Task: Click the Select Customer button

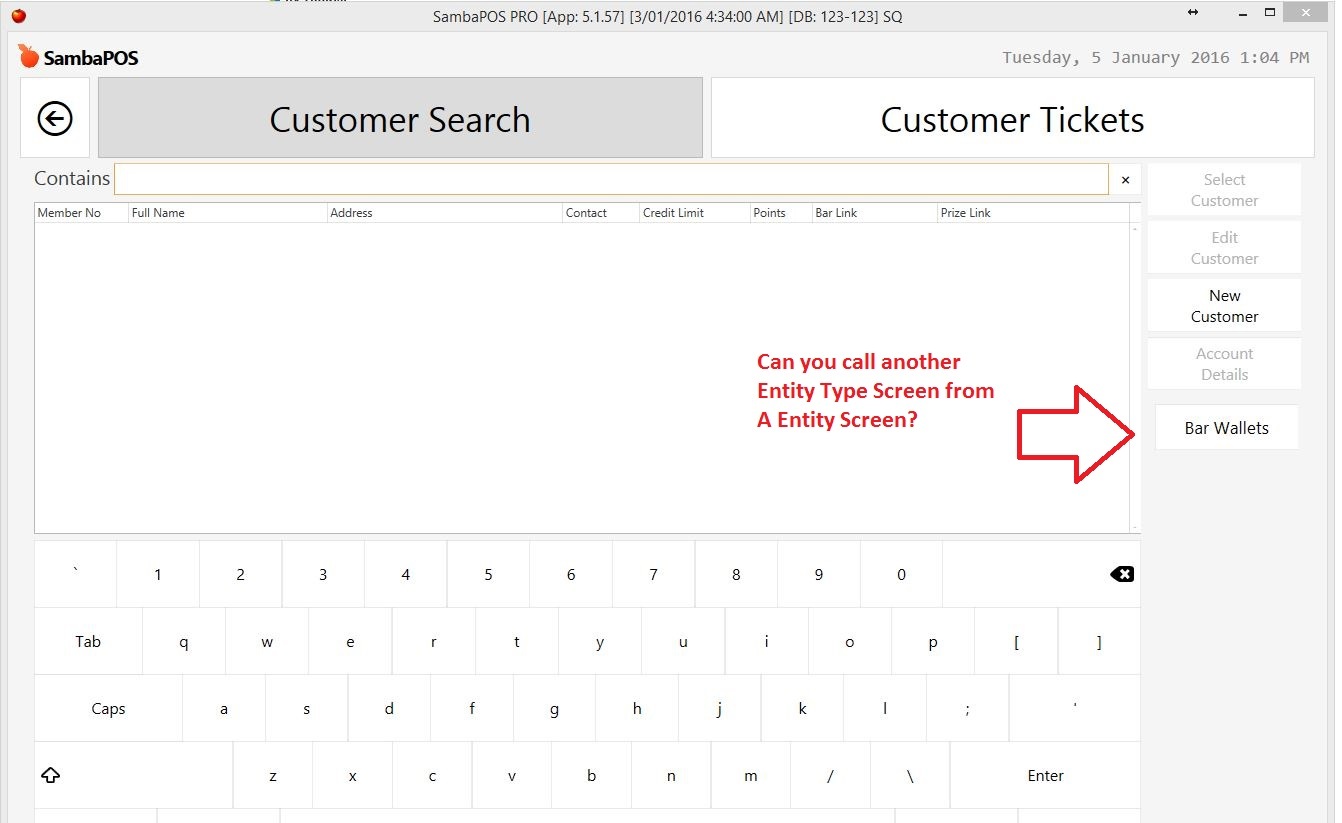Action: (x=1224, y=190)
